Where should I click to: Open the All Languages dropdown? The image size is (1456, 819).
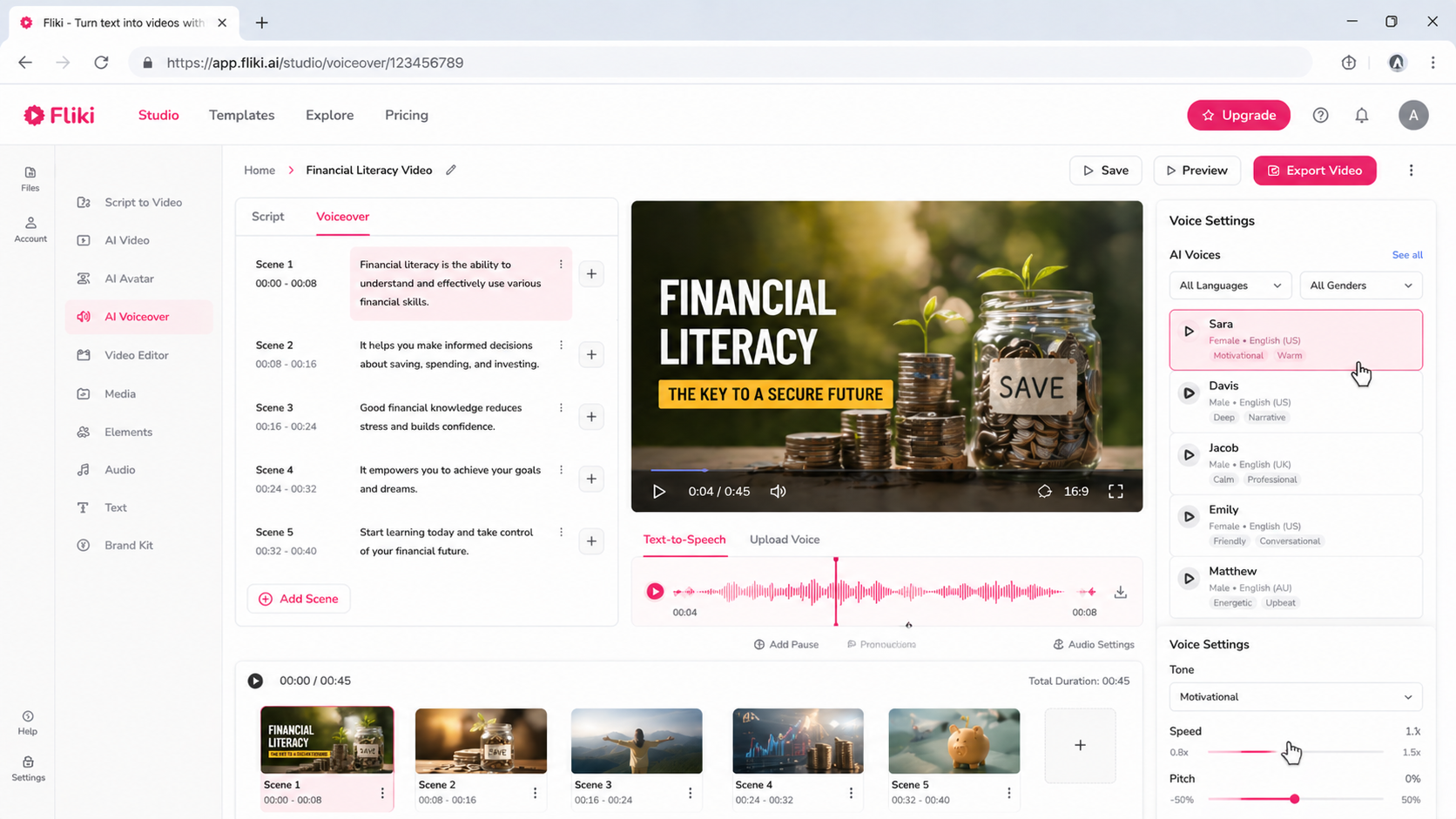pos(1230,285)
